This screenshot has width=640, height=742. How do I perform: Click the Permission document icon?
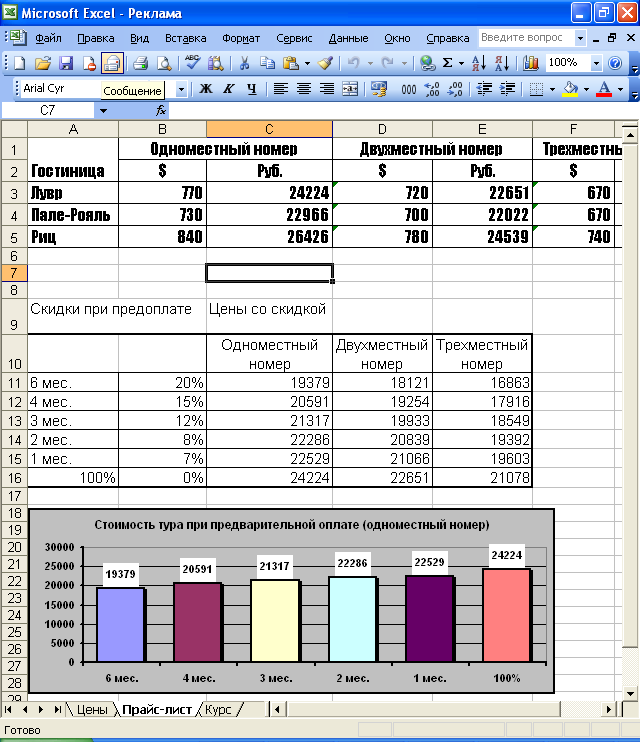pyautogui.click(x=89, y=63)
